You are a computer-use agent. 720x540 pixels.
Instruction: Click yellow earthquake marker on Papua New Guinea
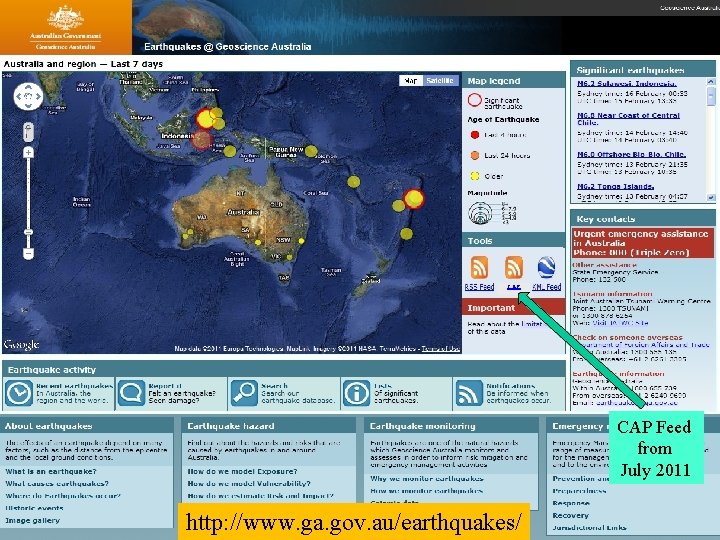coord(311,151)
